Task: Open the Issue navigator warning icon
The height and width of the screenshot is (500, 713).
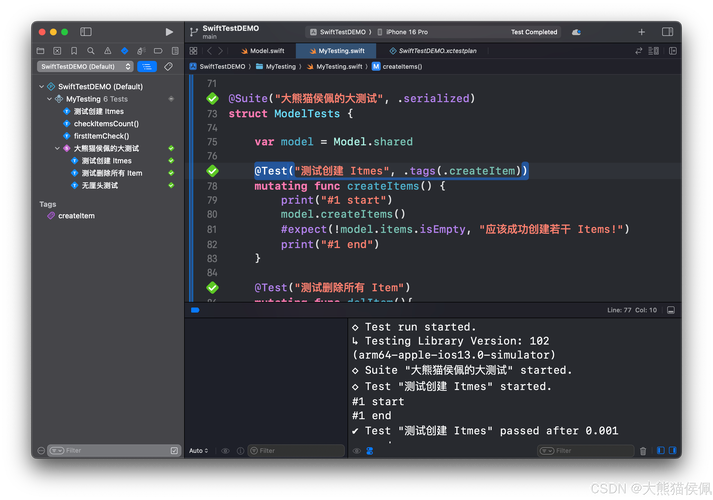Action: pos(108,51)
